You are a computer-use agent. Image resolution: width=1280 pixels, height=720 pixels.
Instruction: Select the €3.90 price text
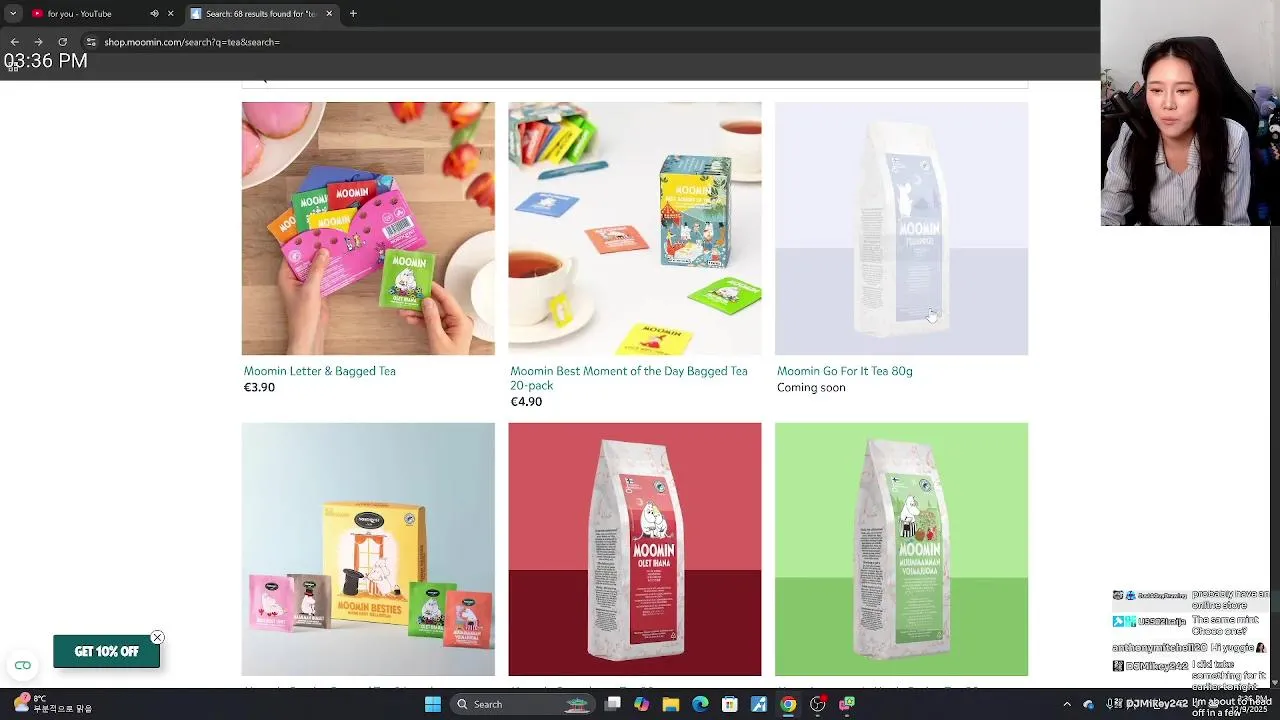(x=259, y=387)
